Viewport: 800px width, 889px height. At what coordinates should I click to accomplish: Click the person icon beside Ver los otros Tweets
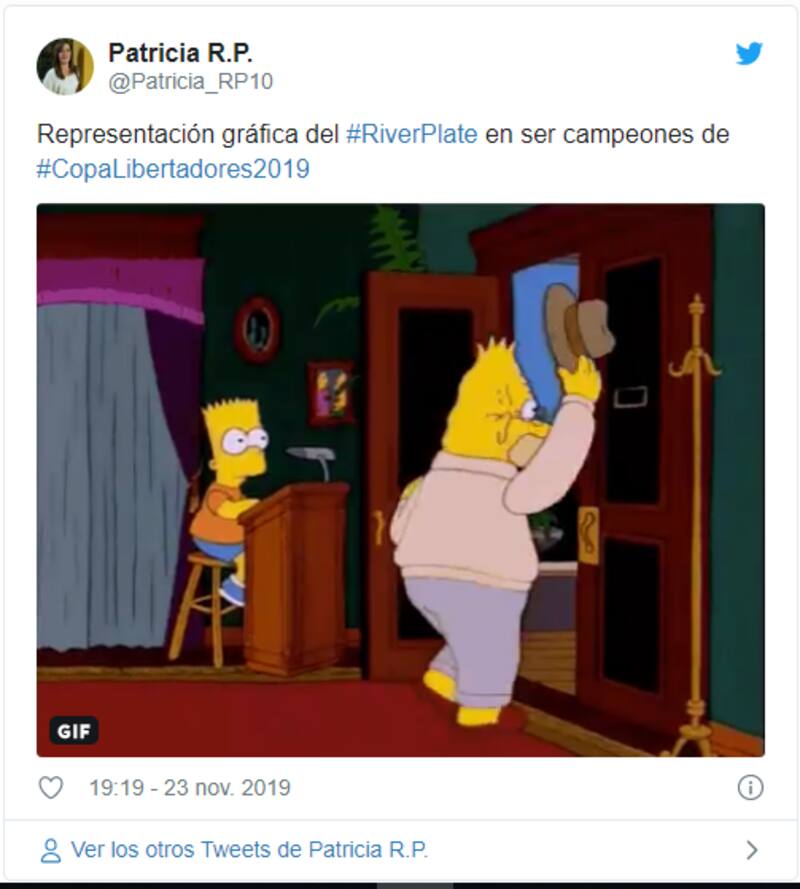[x=50, y=850]
